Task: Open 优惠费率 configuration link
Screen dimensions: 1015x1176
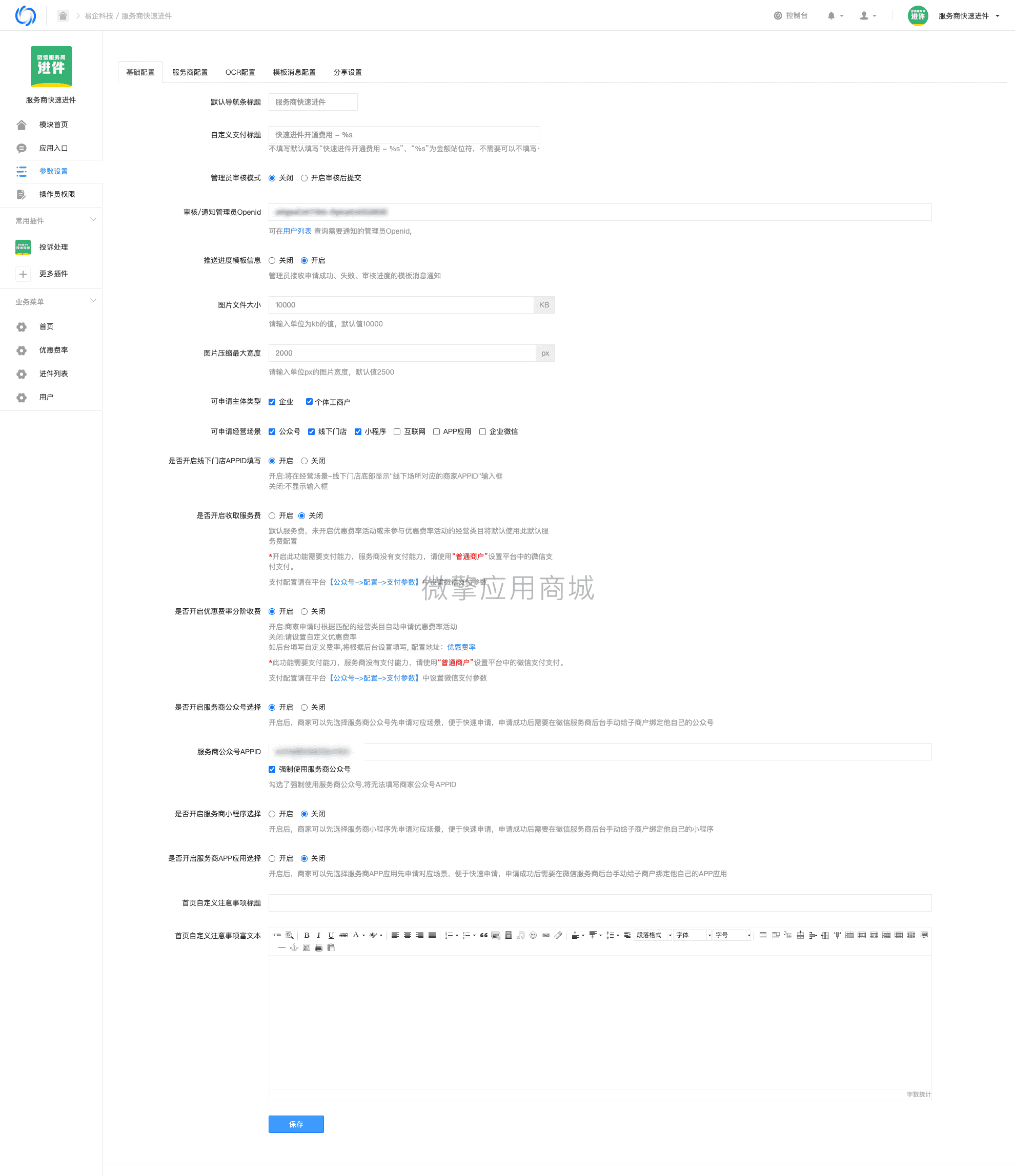Action: point(461,648)
